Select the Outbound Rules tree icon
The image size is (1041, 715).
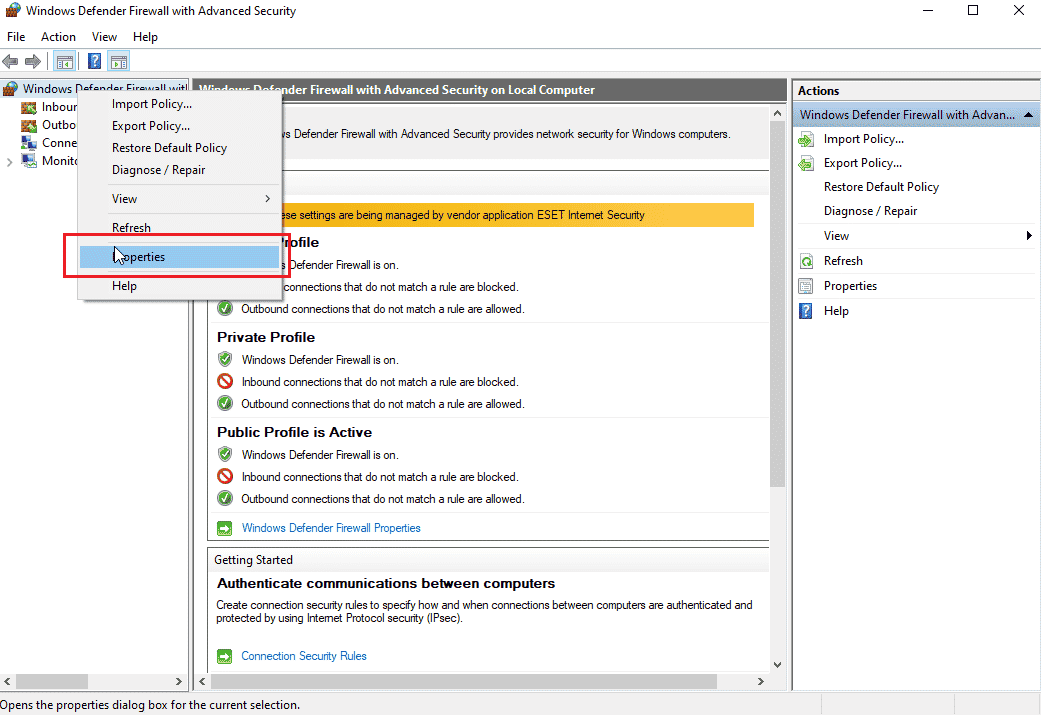[x=29, y=125]
